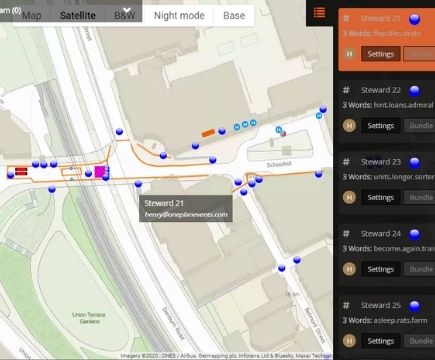The image size is (435, 360).
Task: Select the B&W map layer tab
Action: (125, 15)
